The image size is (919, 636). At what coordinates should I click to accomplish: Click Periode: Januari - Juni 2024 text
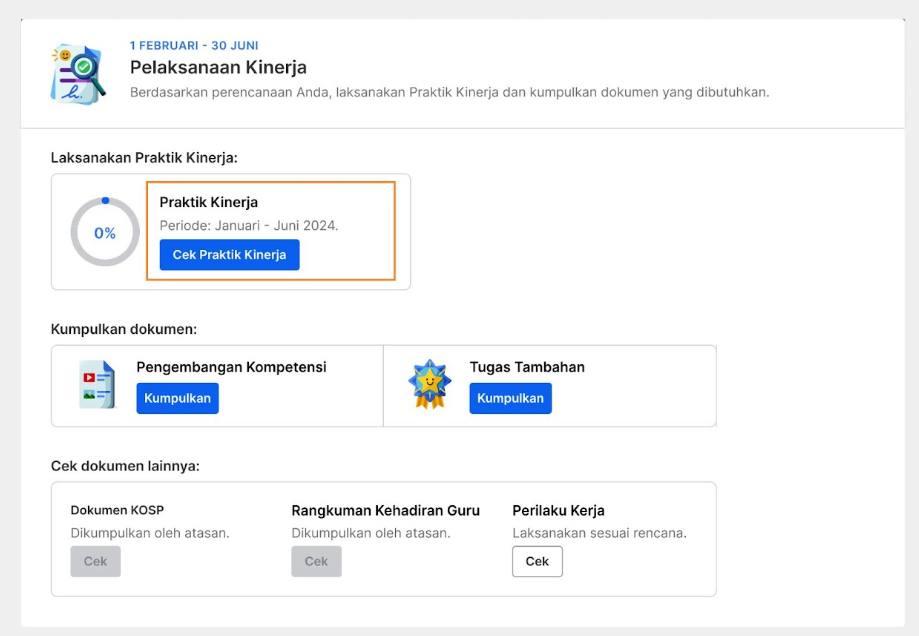249,226
